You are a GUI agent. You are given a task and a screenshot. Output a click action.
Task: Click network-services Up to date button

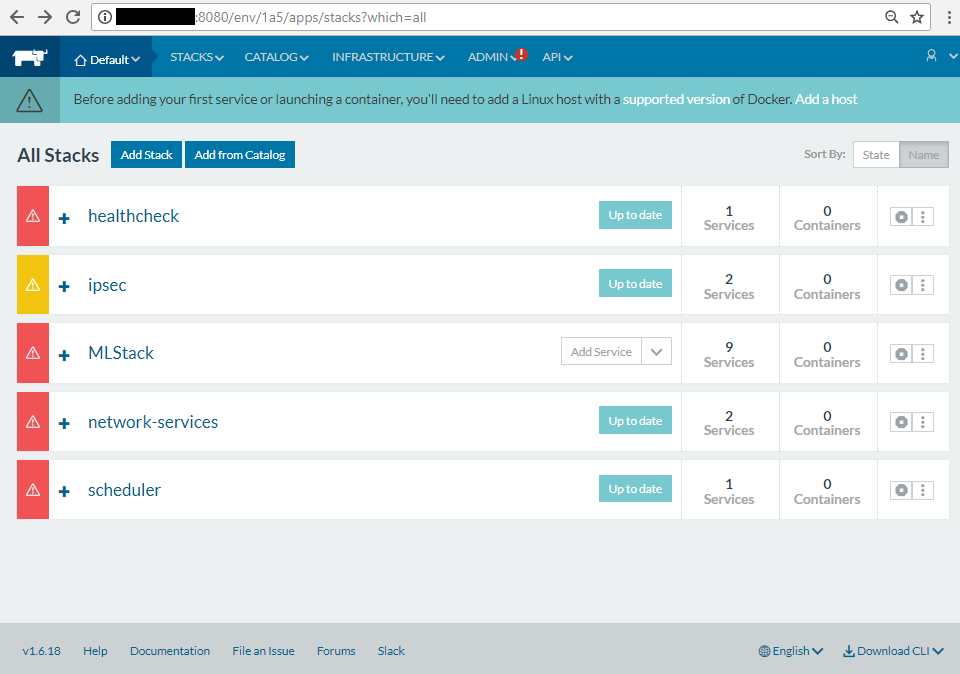(635, 421)
